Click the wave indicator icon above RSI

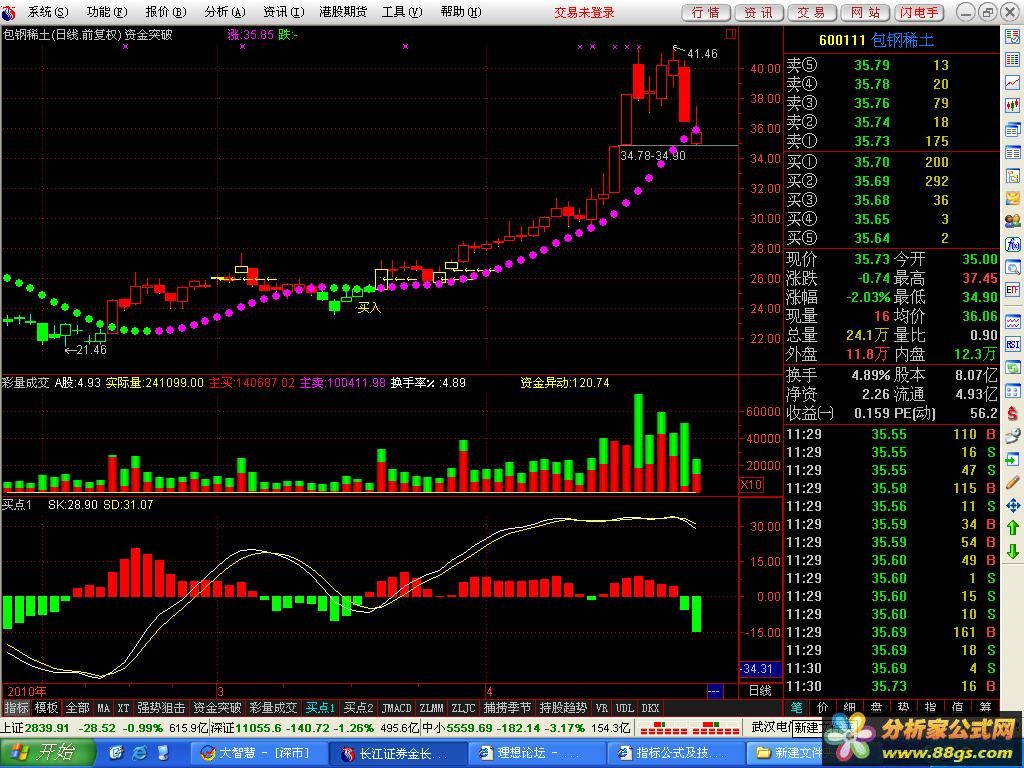tap(1012, 321)
